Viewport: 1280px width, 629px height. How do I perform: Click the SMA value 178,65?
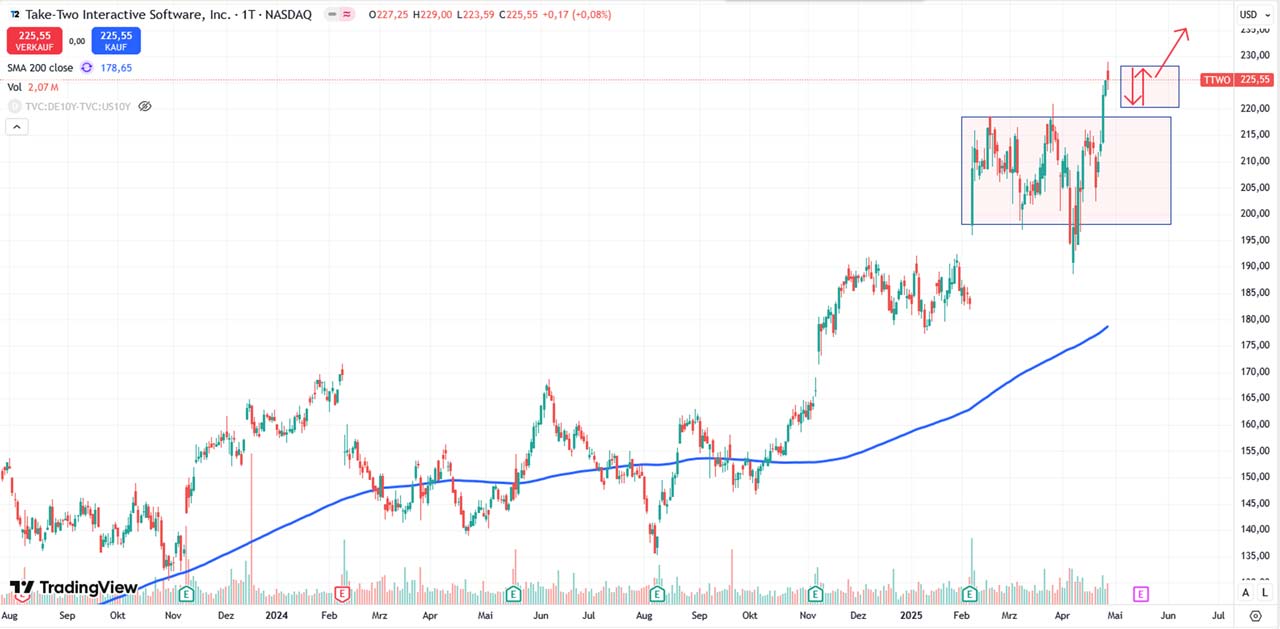point(116,68)
